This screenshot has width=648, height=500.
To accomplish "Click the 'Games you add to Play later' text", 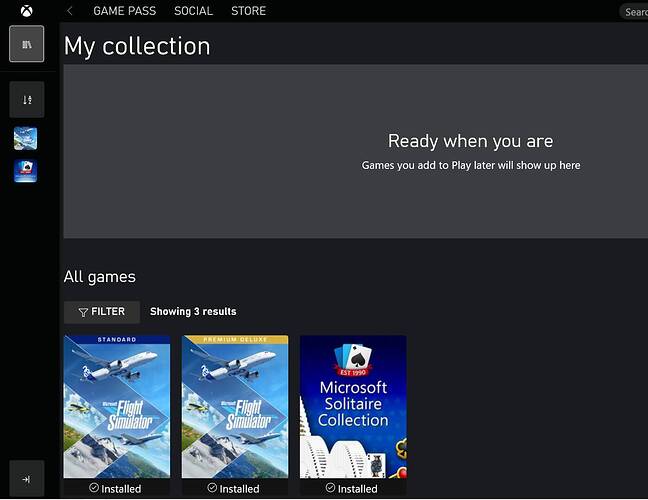I will pos(471,165).
